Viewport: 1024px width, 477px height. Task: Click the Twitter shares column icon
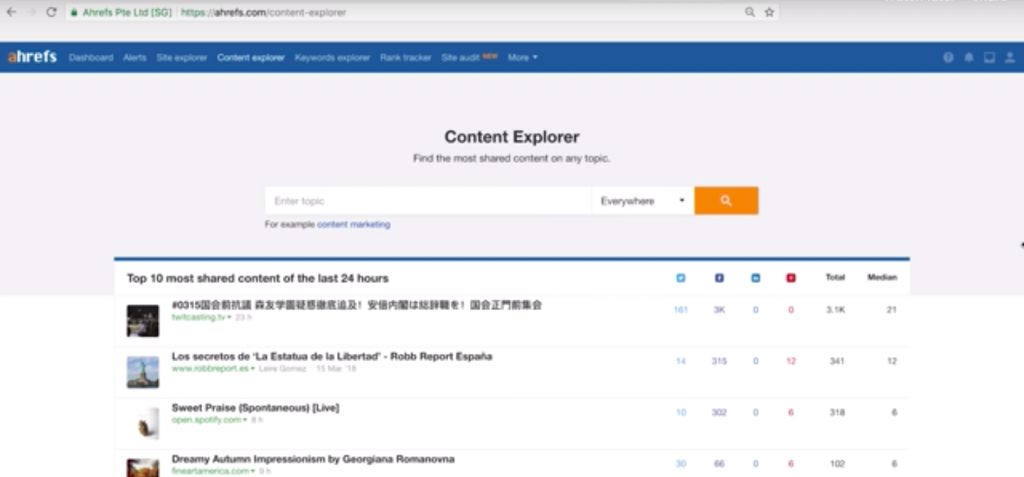(681, 278)
